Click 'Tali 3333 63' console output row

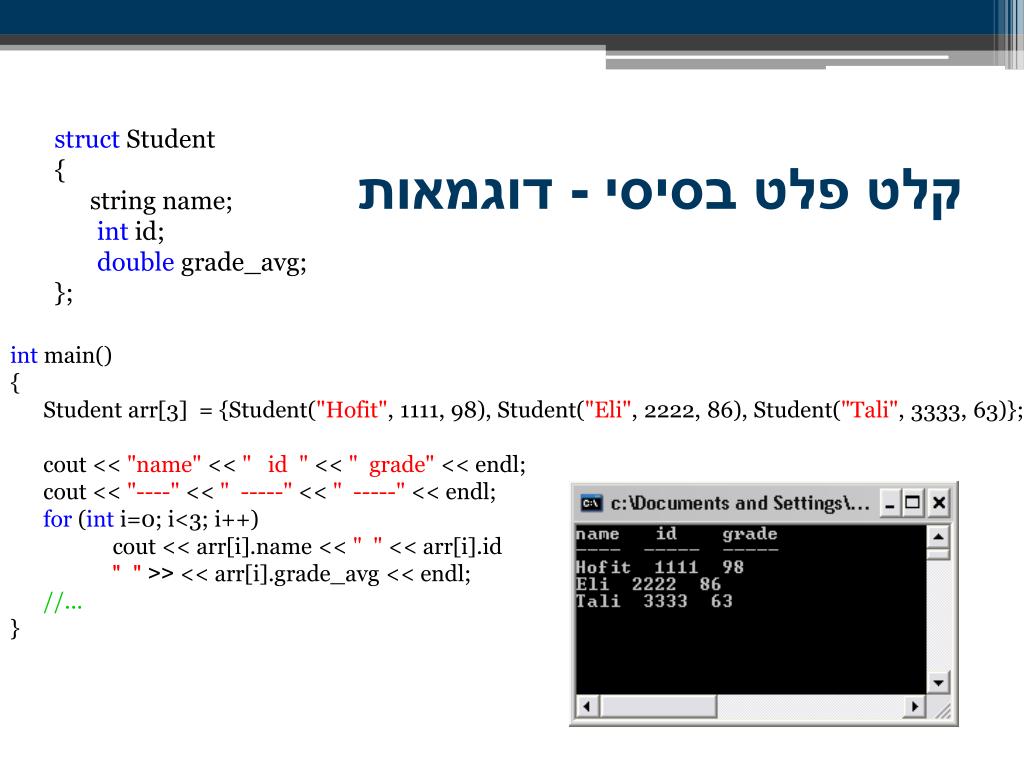point(654,601)
